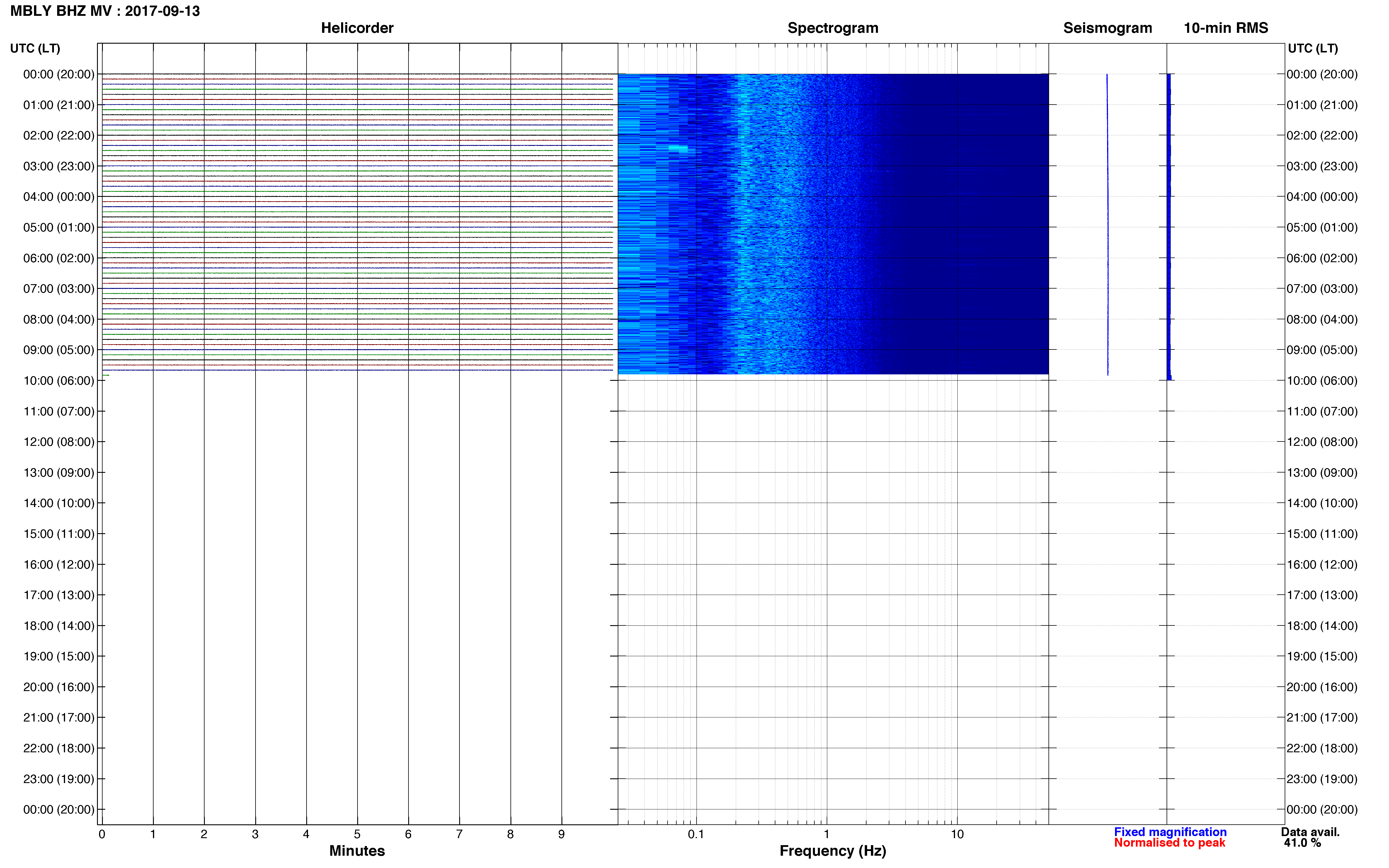Click the "UTC (LT)" label above the right time axis
The image size is (1389, 868).
click(x=1313, y=48)
